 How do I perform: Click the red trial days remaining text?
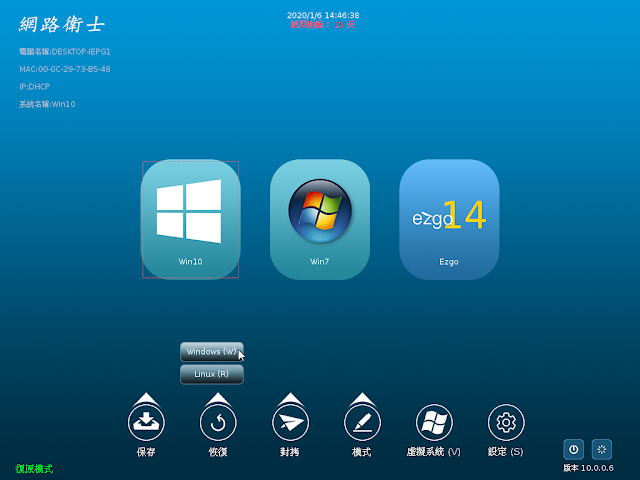323,24
